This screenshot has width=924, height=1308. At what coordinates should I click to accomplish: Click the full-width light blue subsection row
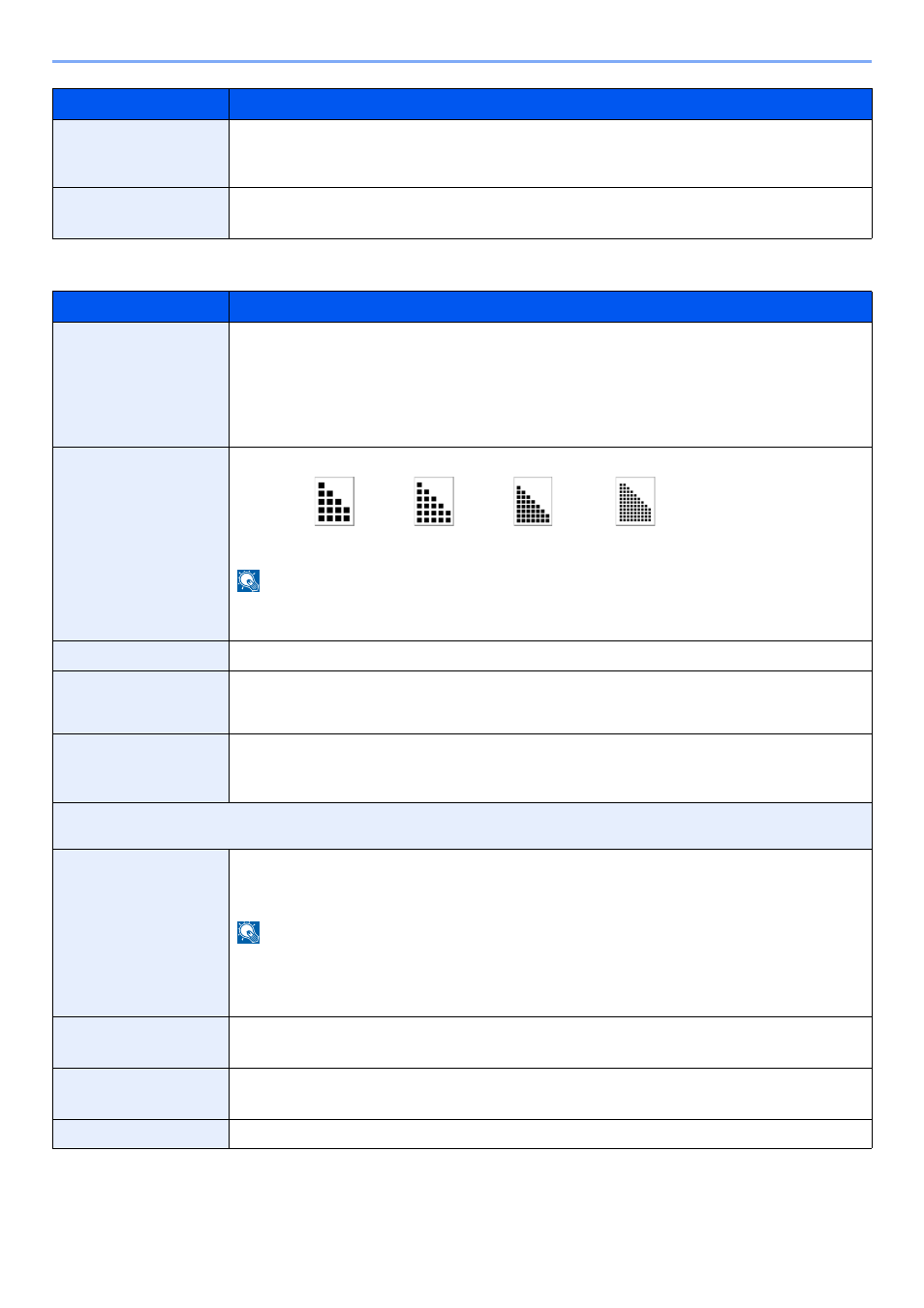click(462, 826)
